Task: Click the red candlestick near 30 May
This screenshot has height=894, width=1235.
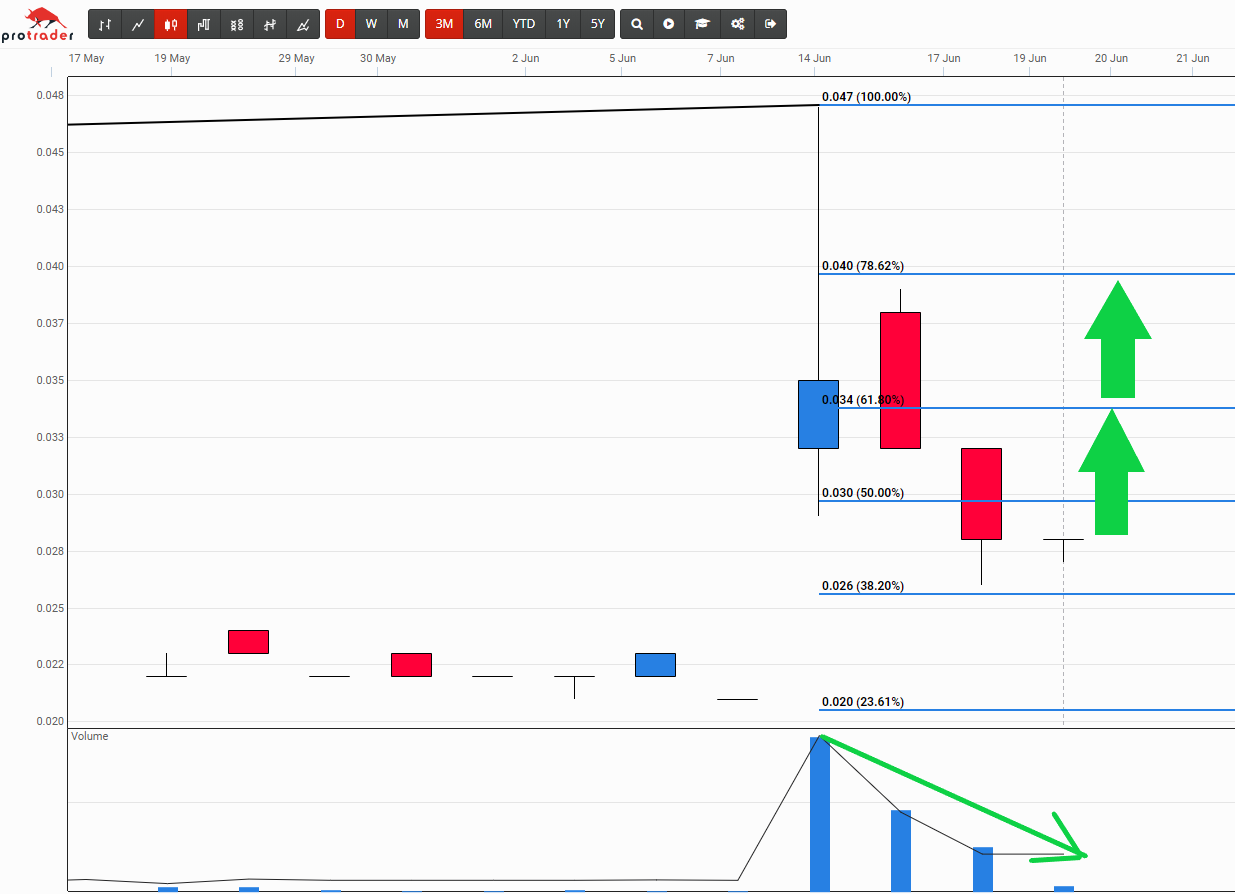Action: 411,665
